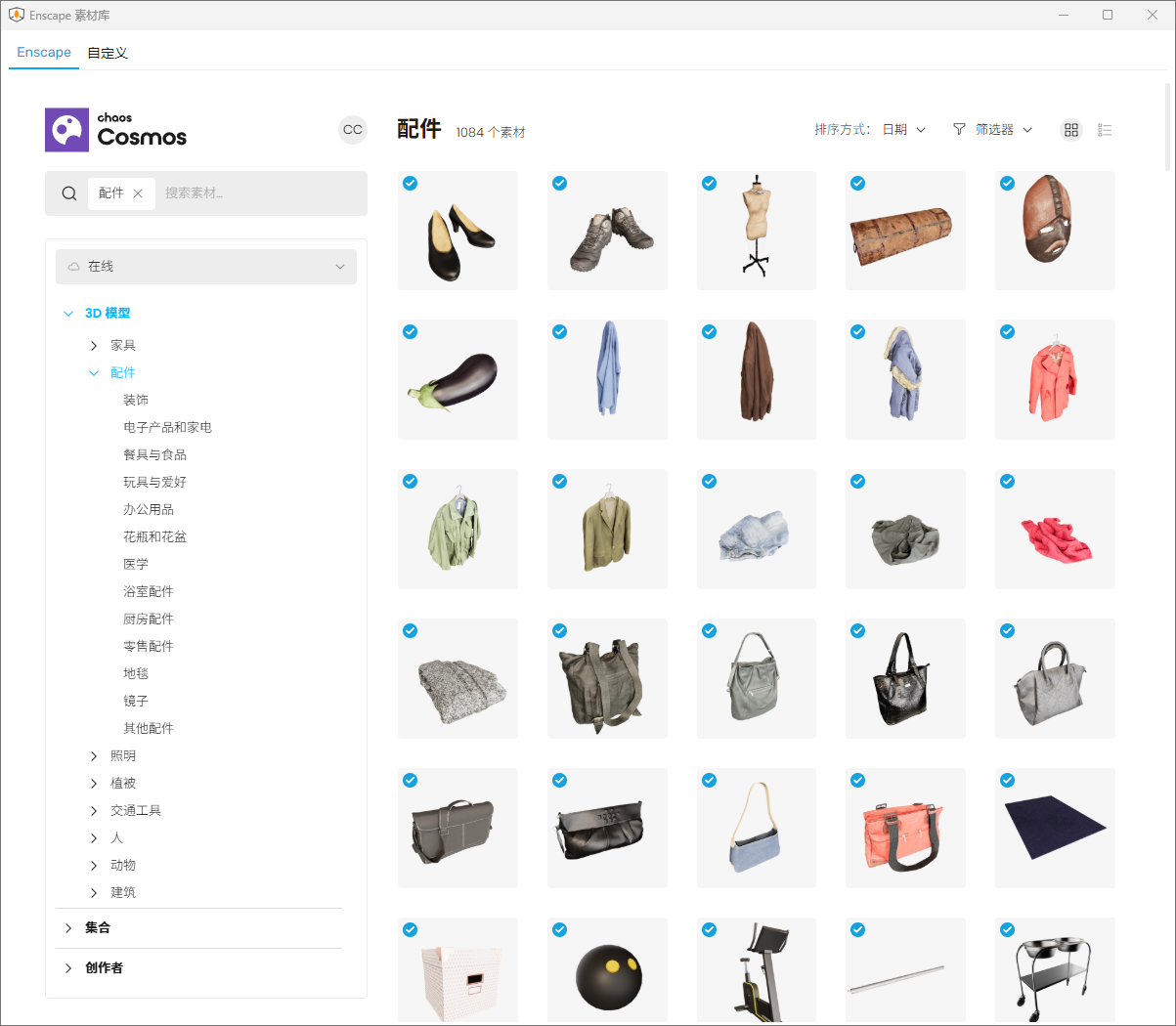Viewport: 1176px width, 1026px height.
Task: Select the 电子产品和家电 subcategory
Action: tap(167, 428)
